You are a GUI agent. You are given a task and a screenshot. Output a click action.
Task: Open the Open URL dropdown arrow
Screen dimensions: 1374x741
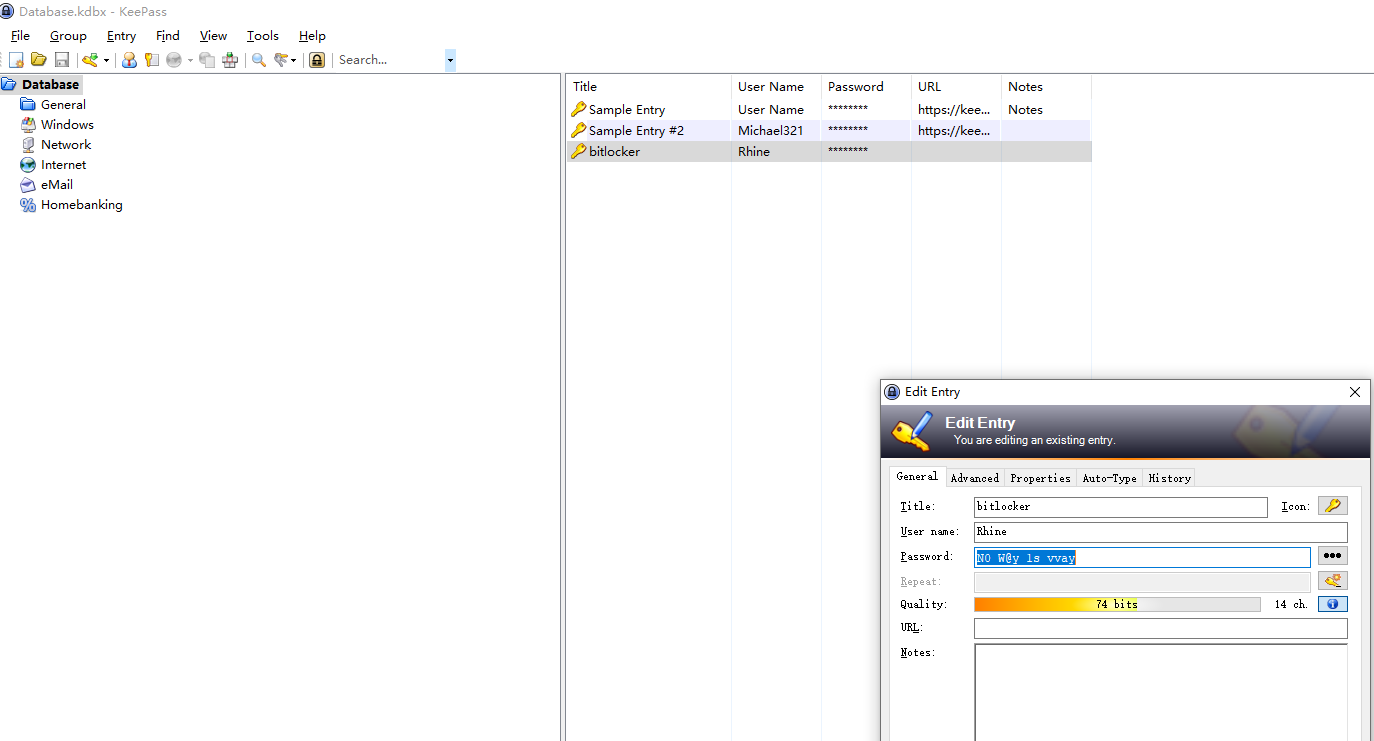coord(190,60)
